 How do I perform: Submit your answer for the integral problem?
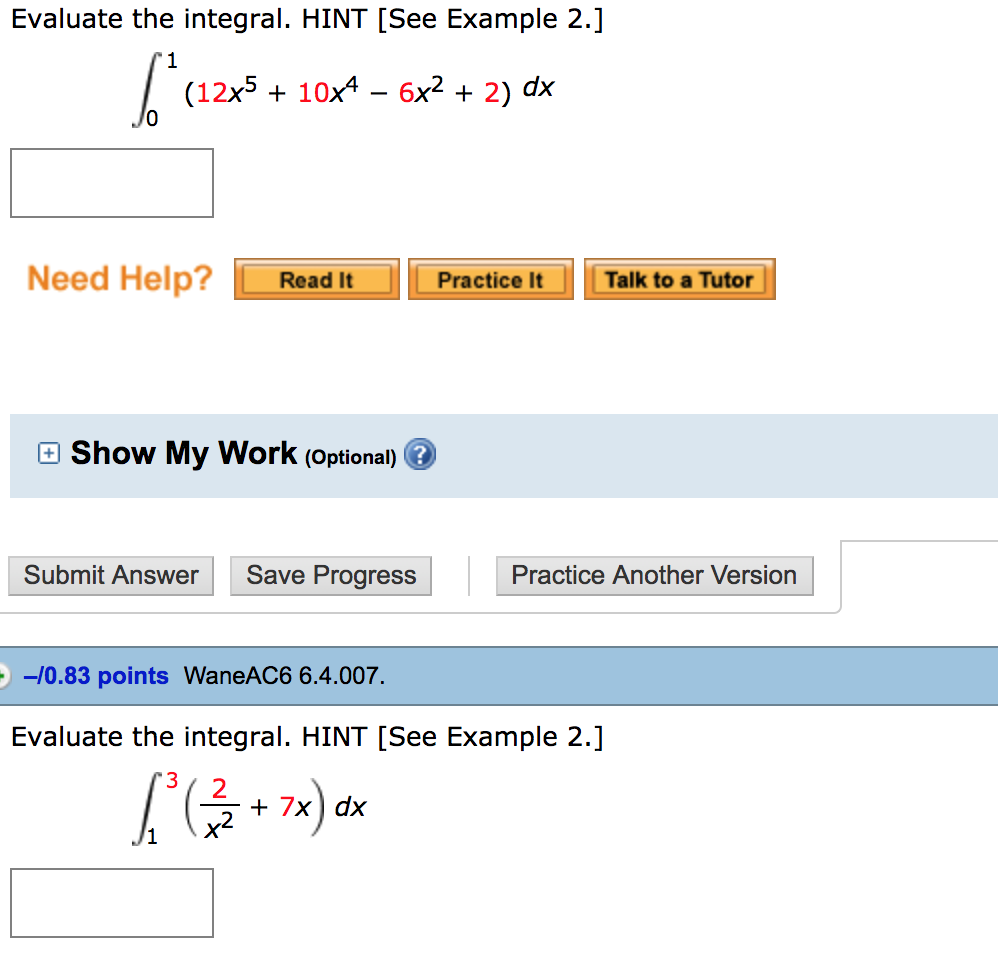tap(110, 575)
